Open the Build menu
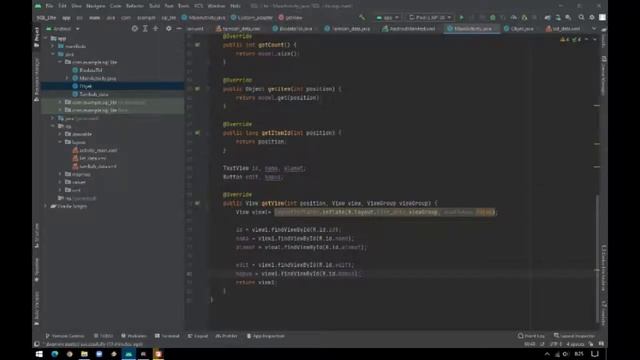The width and height of the screenshot is (640, 360). (155, 6)
